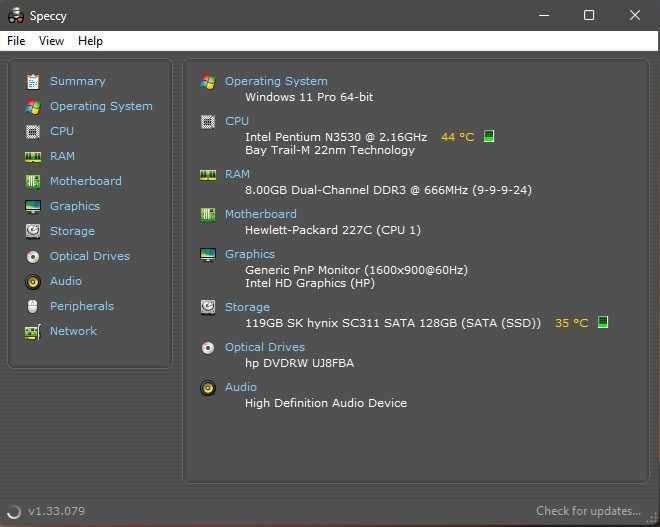Click CPU heading link in summary panel

click(x=237, y=121)
